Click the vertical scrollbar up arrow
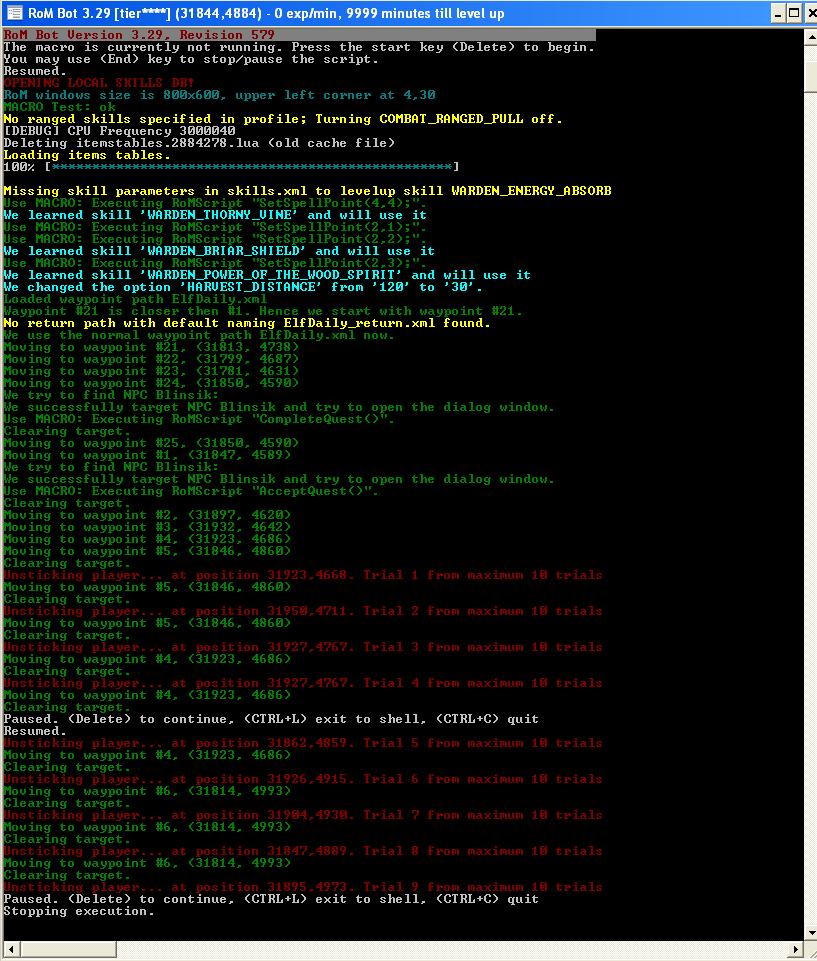 point(810,37)
